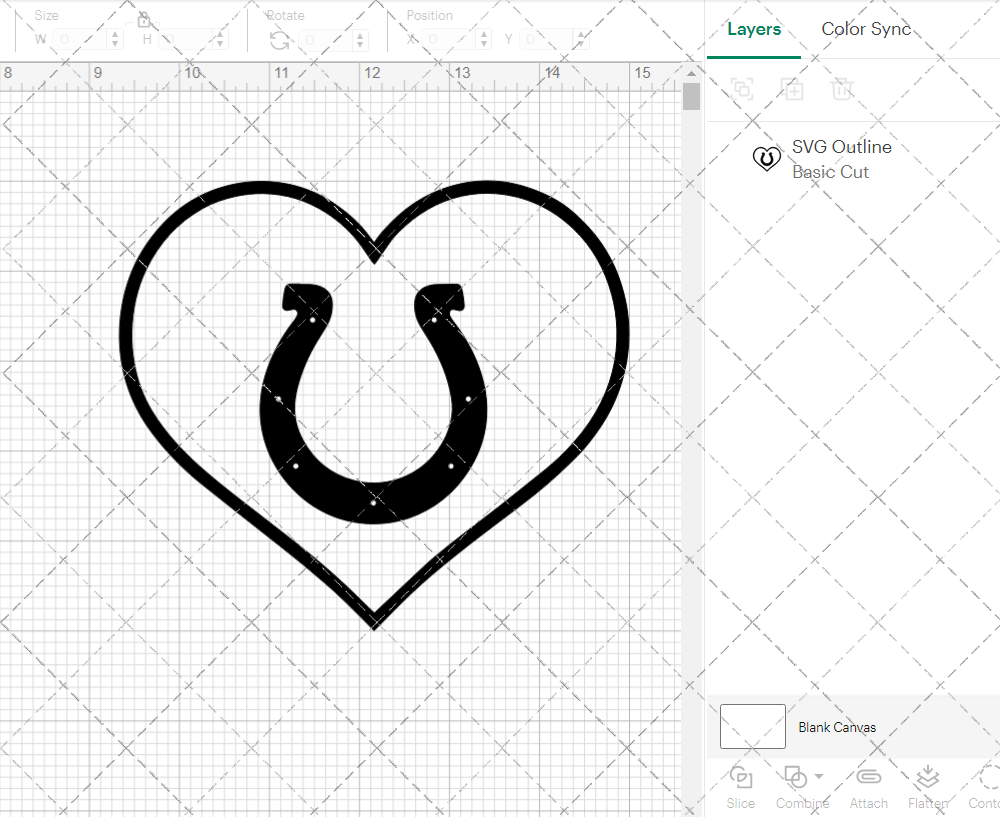Click the Rotate value stepper arrows

point(360,40)
